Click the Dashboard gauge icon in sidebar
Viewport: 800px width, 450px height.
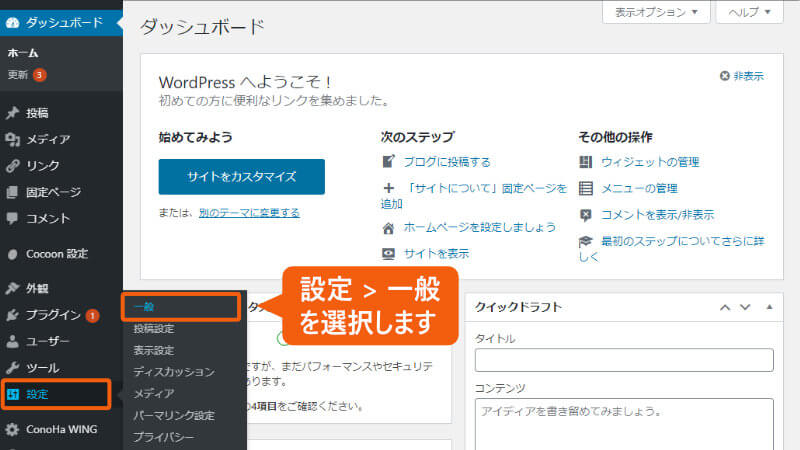tap(12, 22)
